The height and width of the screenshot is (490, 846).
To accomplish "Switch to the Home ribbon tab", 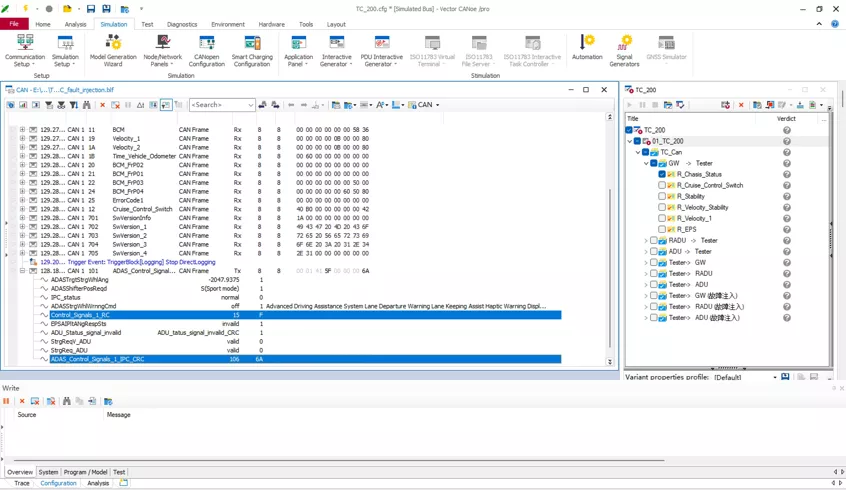I will coord(43,24).
